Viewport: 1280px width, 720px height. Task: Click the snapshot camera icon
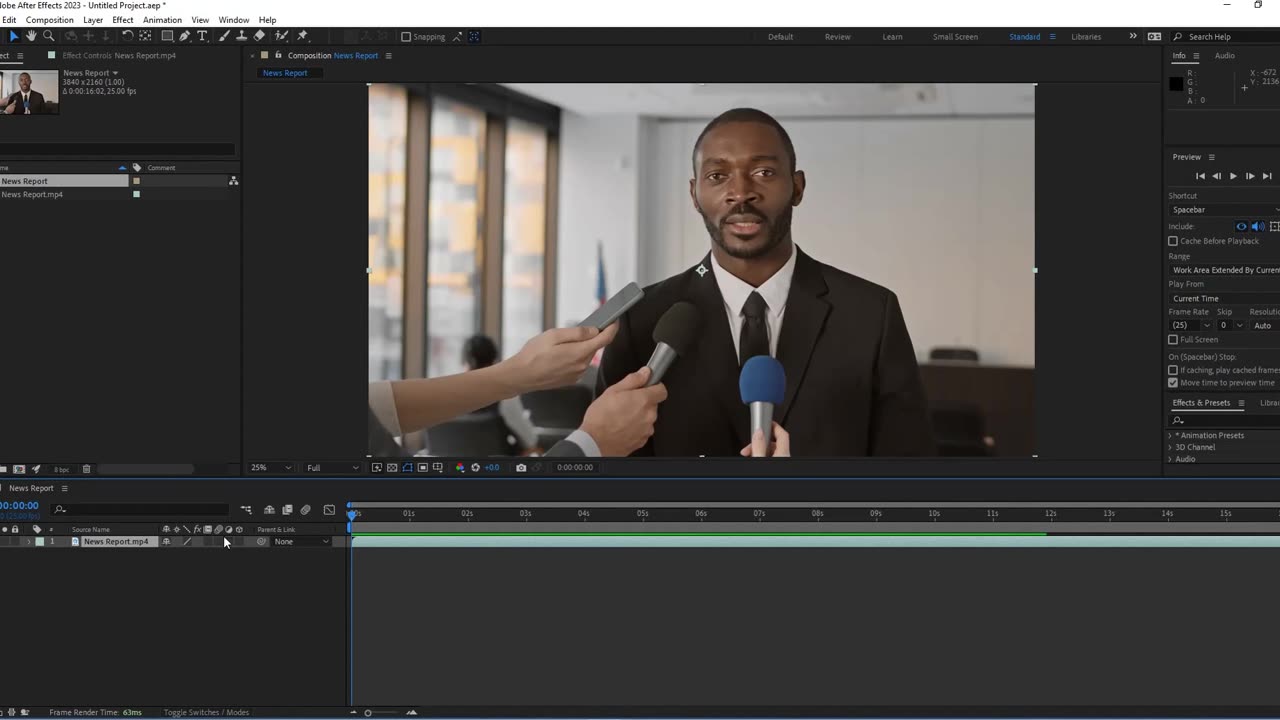[521, 467]
